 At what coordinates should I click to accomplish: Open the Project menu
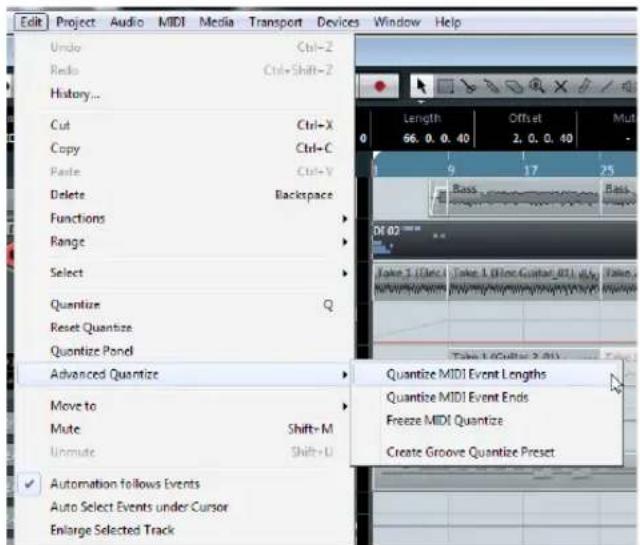tap(76, 22)
